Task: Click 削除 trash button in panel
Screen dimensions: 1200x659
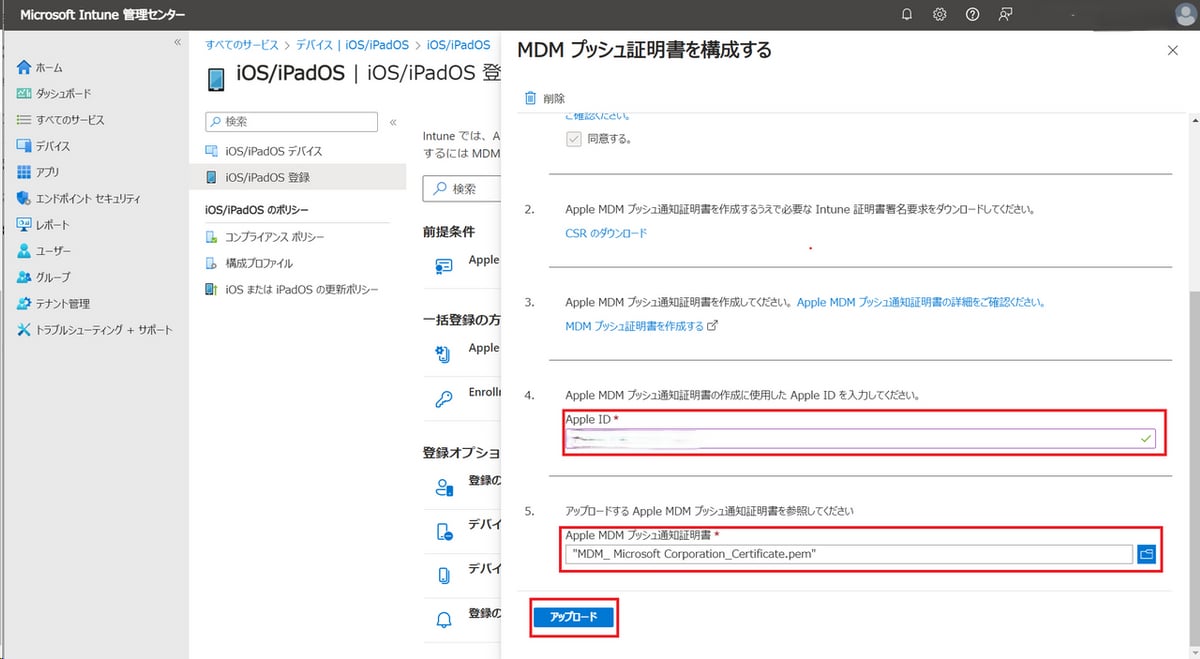Action: (545, 99)
